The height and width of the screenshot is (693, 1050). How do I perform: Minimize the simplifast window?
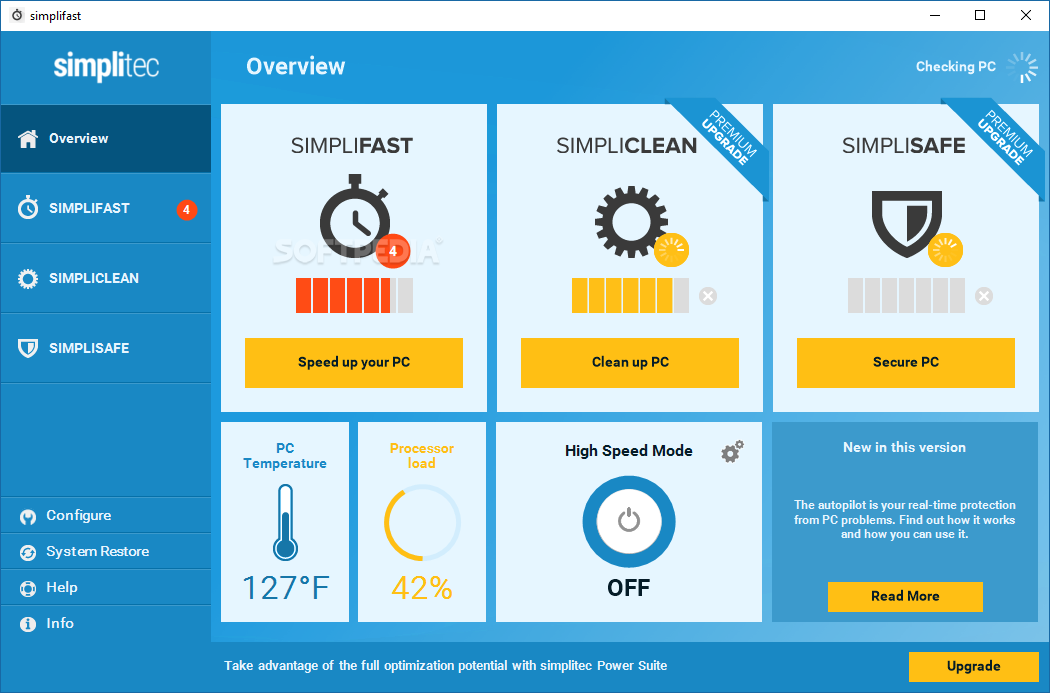(x=935, y=15)
